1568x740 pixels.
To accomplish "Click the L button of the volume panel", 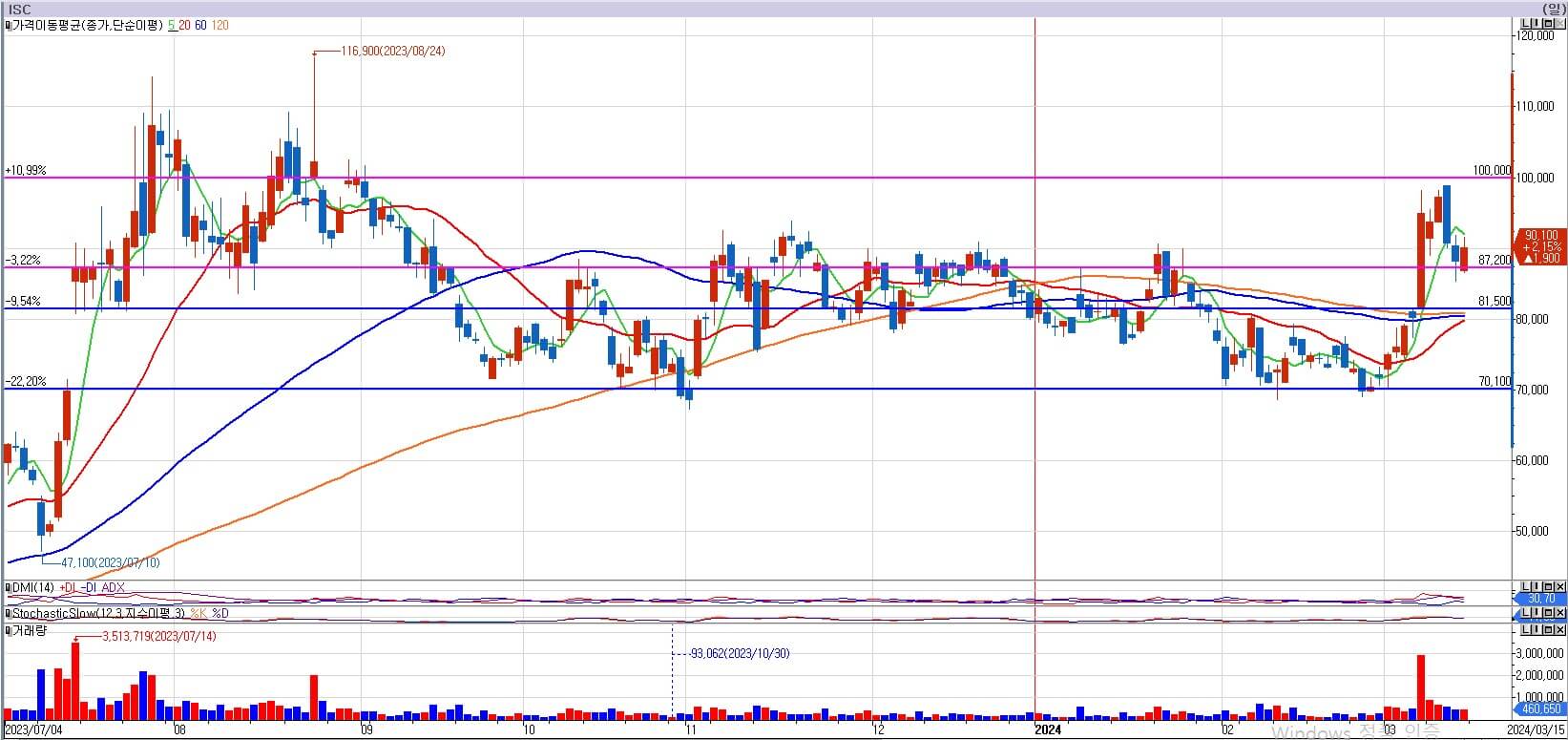I will pyautogui.click(x=1526, y=630).
